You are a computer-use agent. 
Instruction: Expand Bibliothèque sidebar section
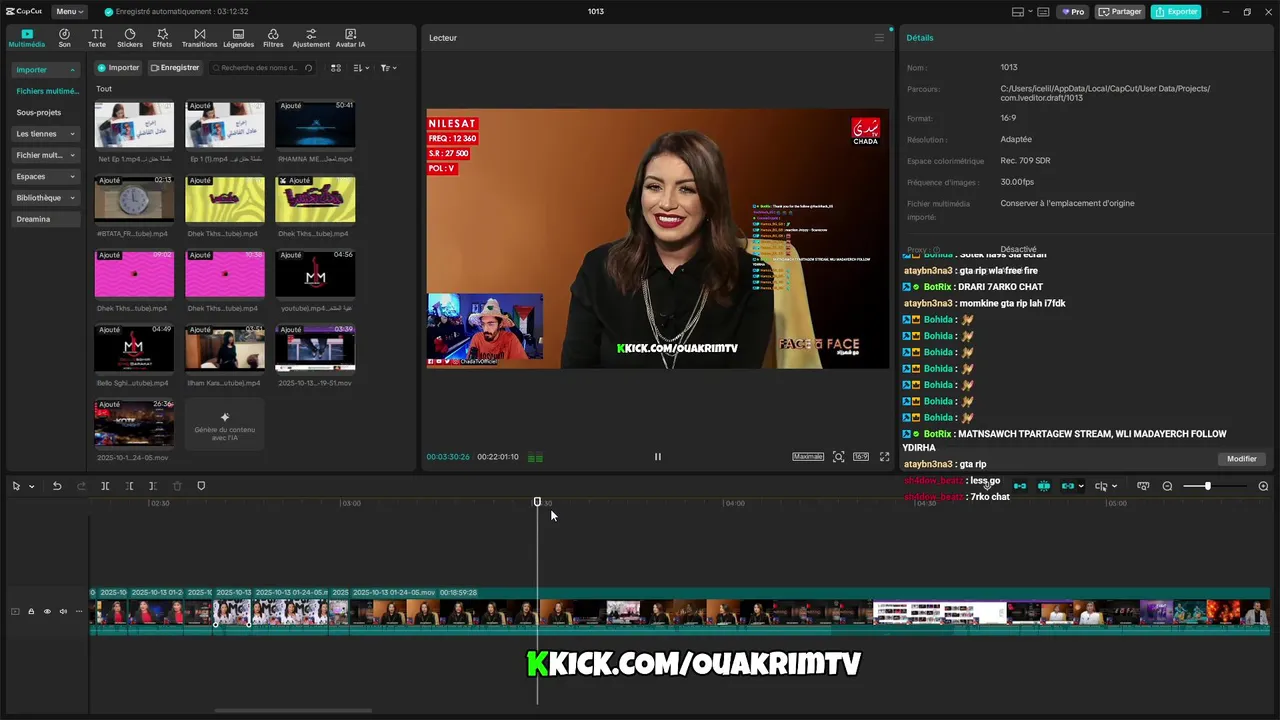coord(45,198)
